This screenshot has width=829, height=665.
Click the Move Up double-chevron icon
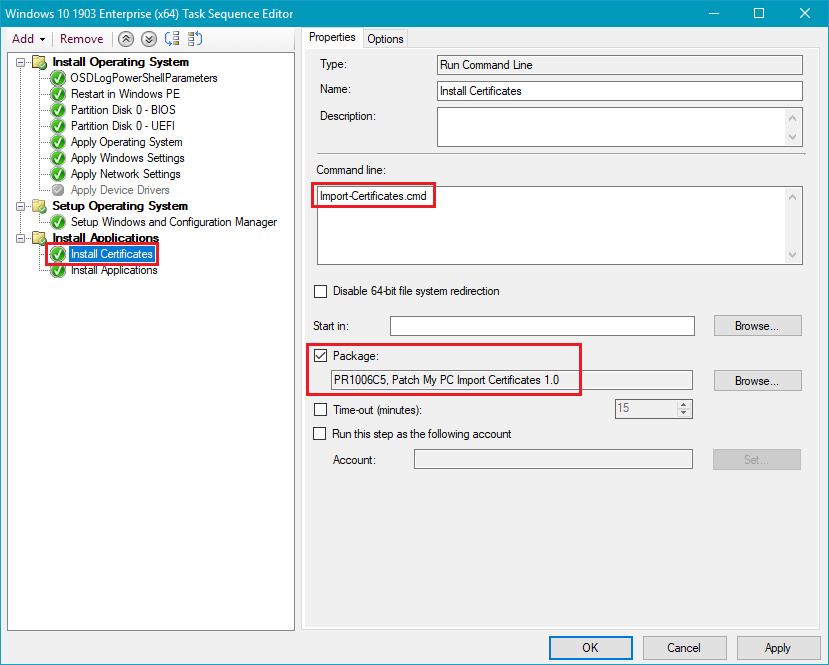coord(126,39)
